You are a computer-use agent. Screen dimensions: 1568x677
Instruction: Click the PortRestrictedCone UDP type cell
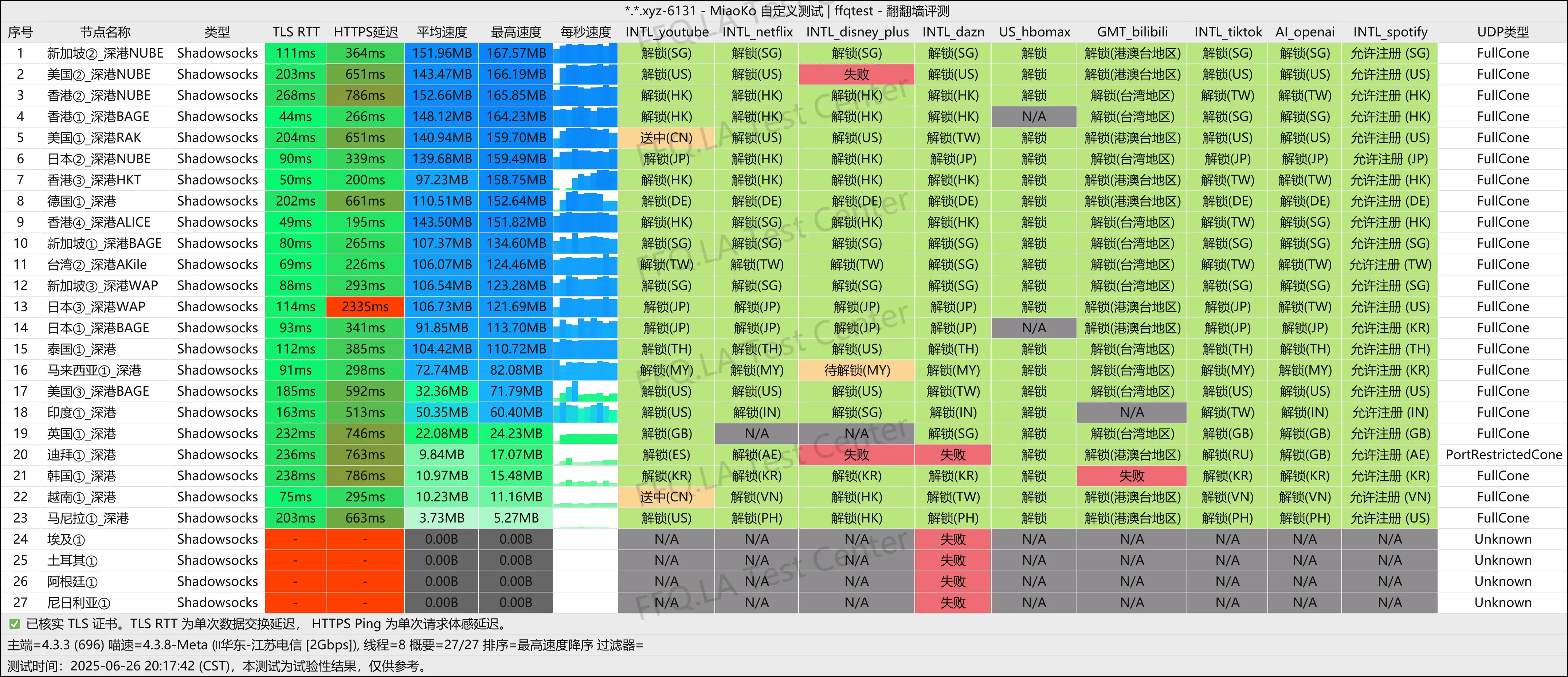(1504, 455)
